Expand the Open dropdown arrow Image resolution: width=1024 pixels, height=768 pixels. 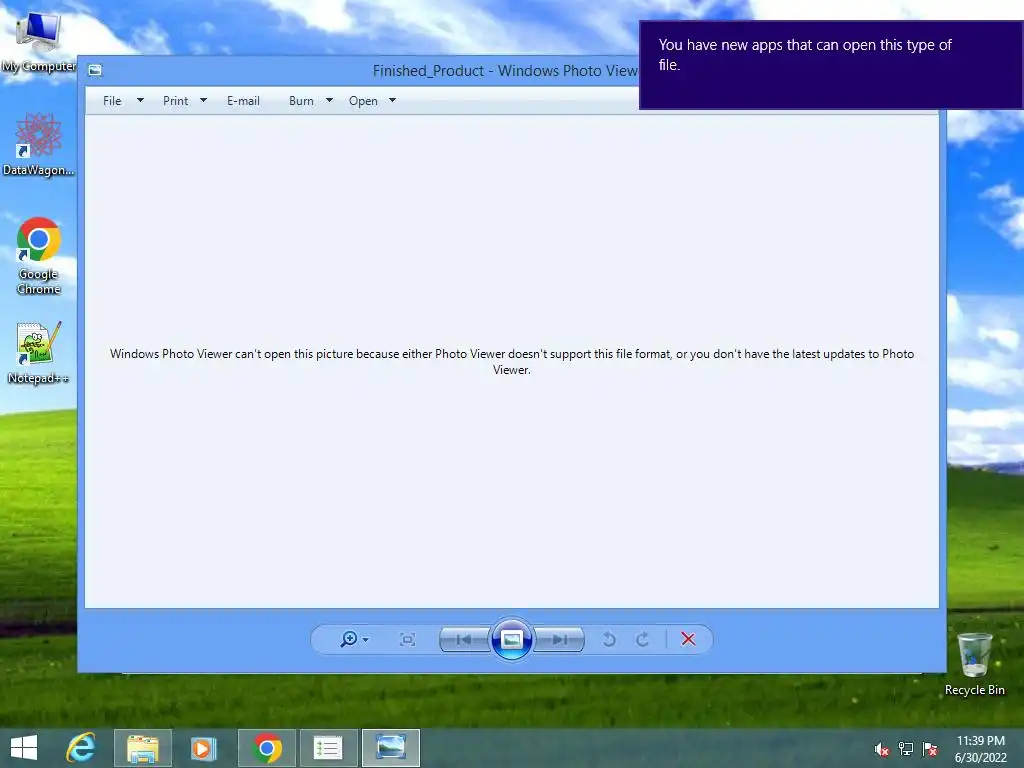pos(392,101)
